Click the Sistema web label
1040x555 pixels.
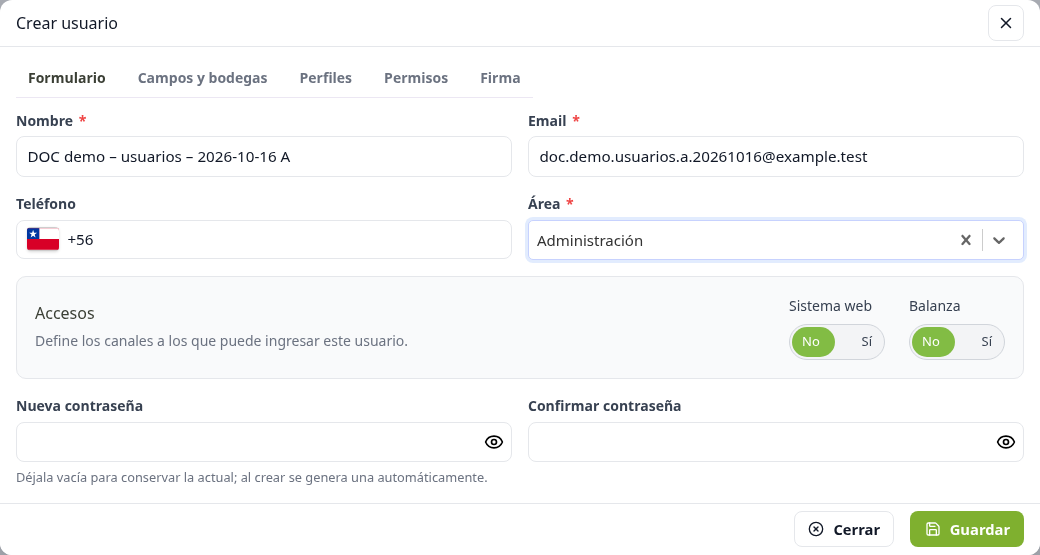click(x=830, y=306)
